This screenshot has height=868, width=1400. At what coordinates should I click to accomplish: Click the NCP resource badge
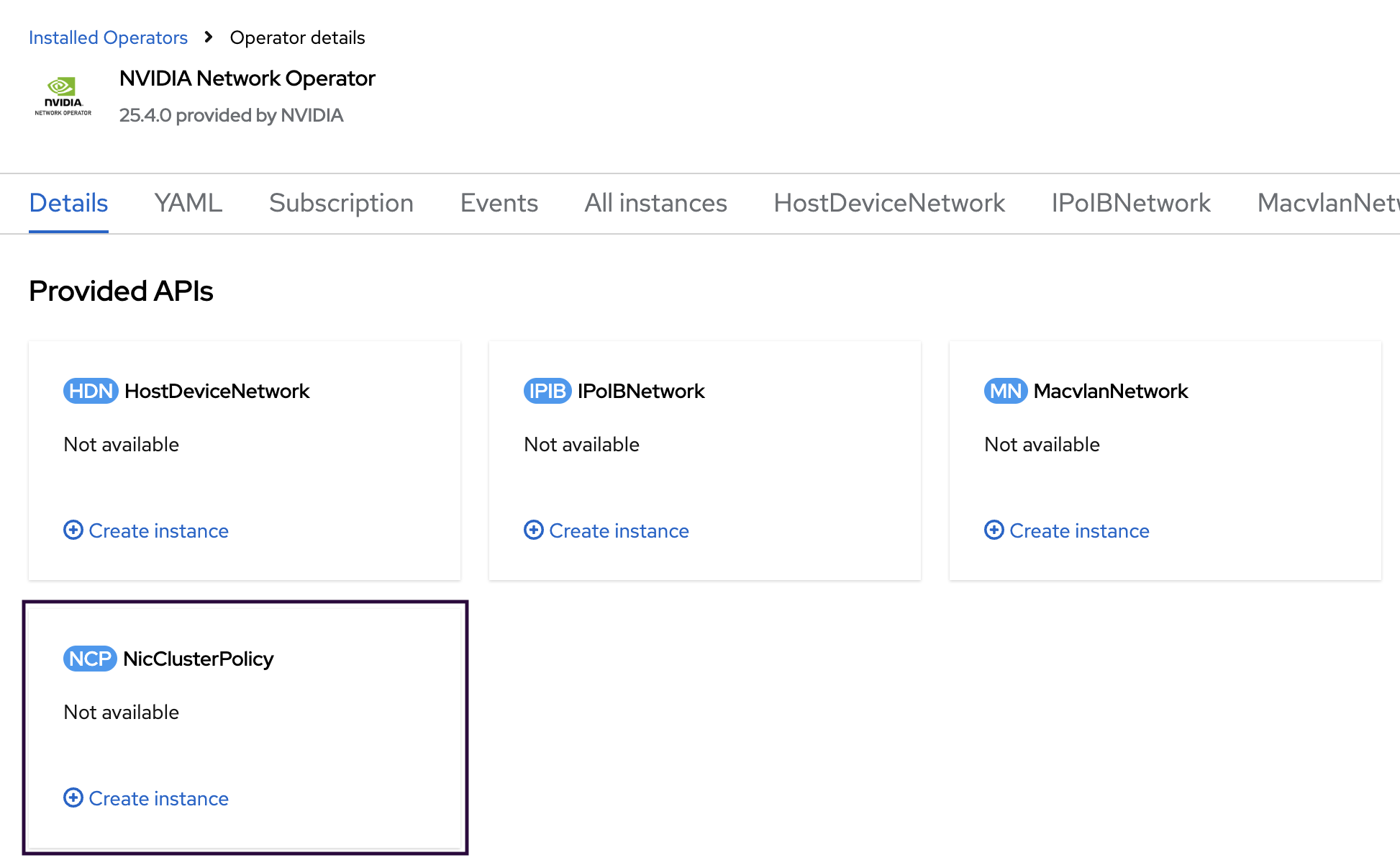point(90,659)
